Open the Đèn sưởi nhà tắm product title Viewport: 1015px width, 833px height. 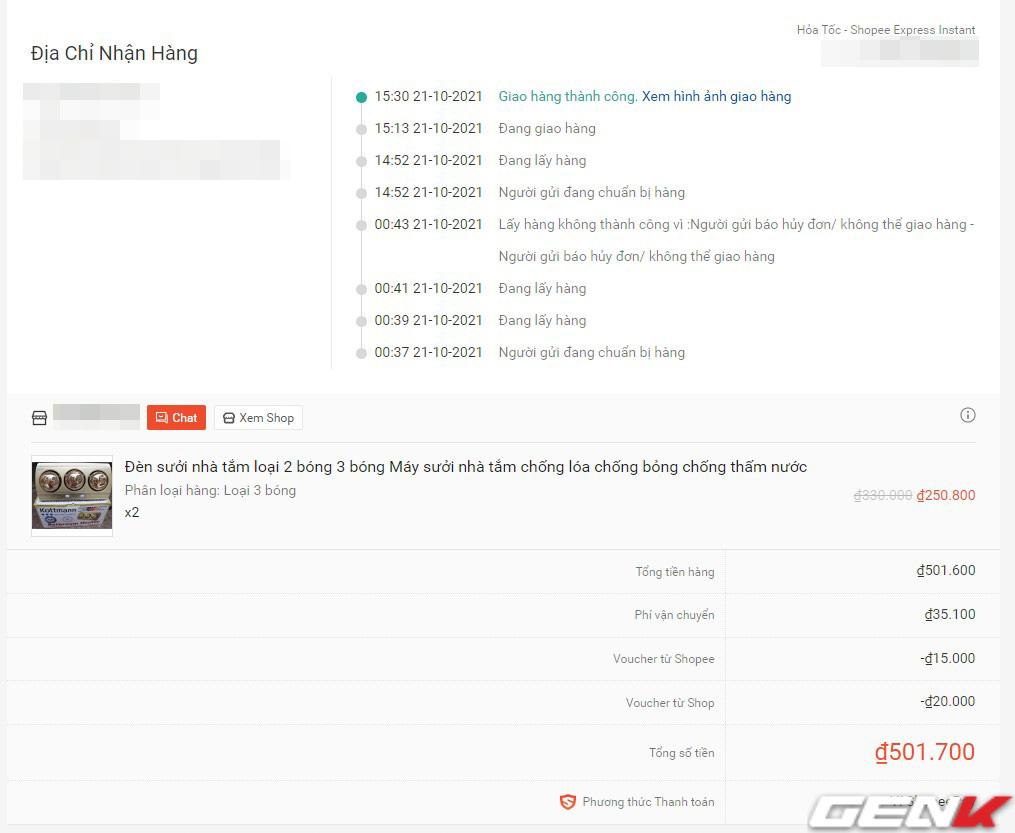pyautogui.click(x=465, y=467)
